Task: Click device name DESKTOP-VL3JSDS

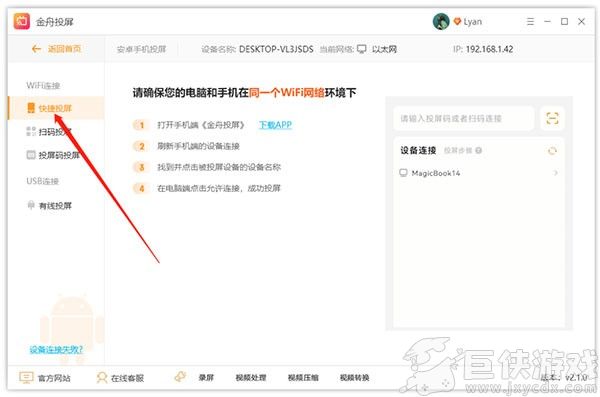Action: coord(276,49)
